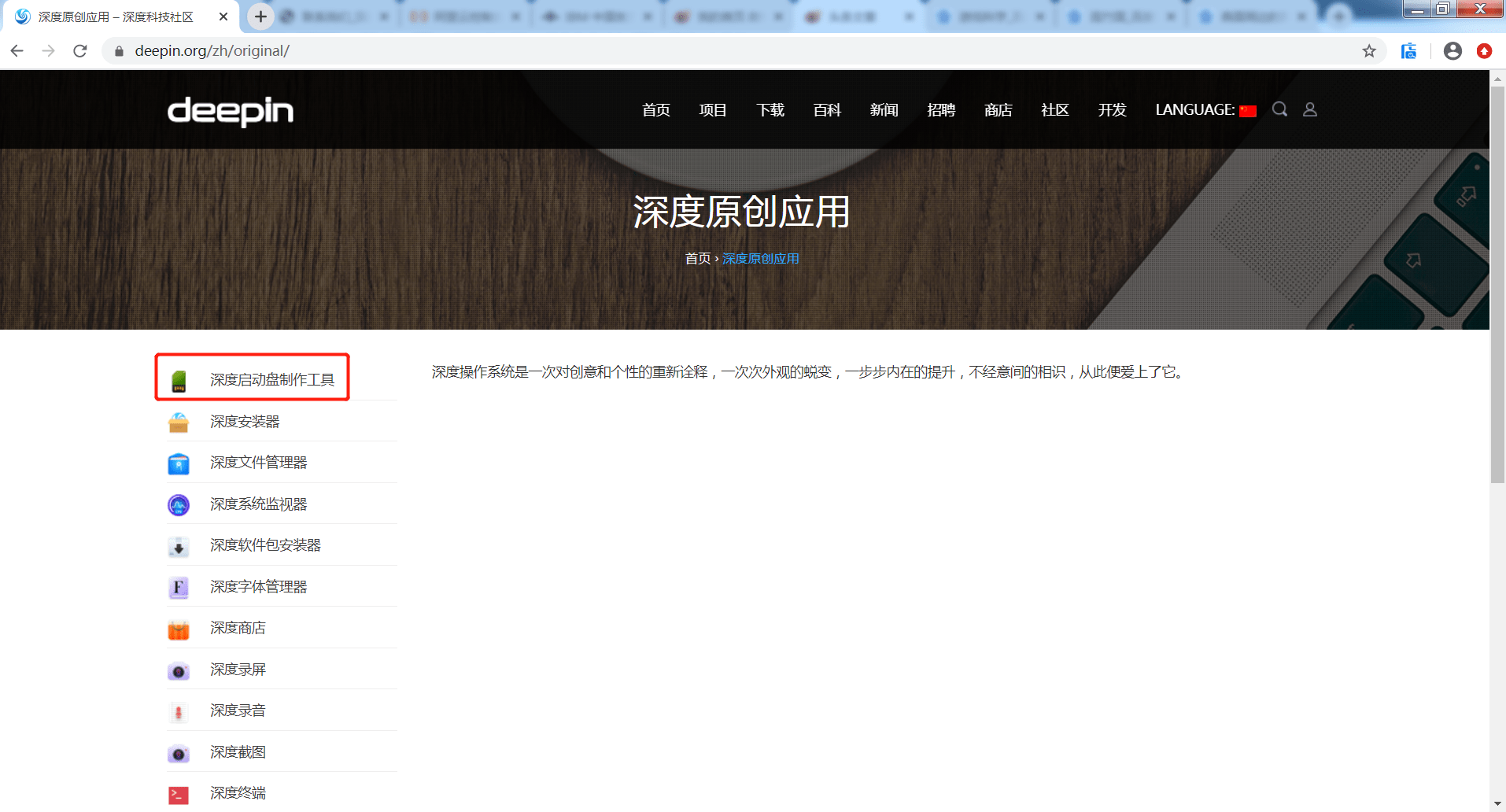Click the deepin logo

[231, 111]
